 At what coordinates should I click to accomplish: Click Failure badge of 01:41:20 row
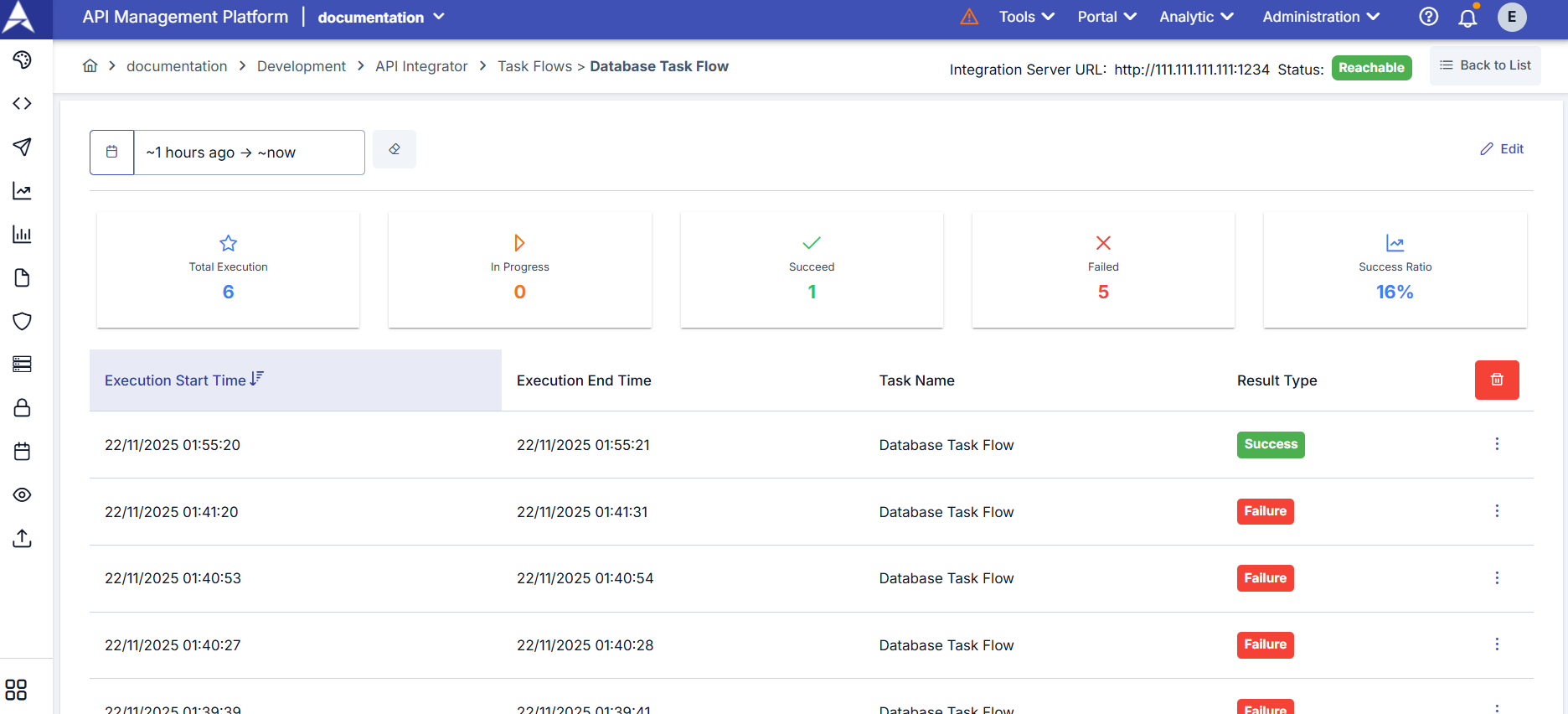pyautogui.click(x=1265, y=511)
